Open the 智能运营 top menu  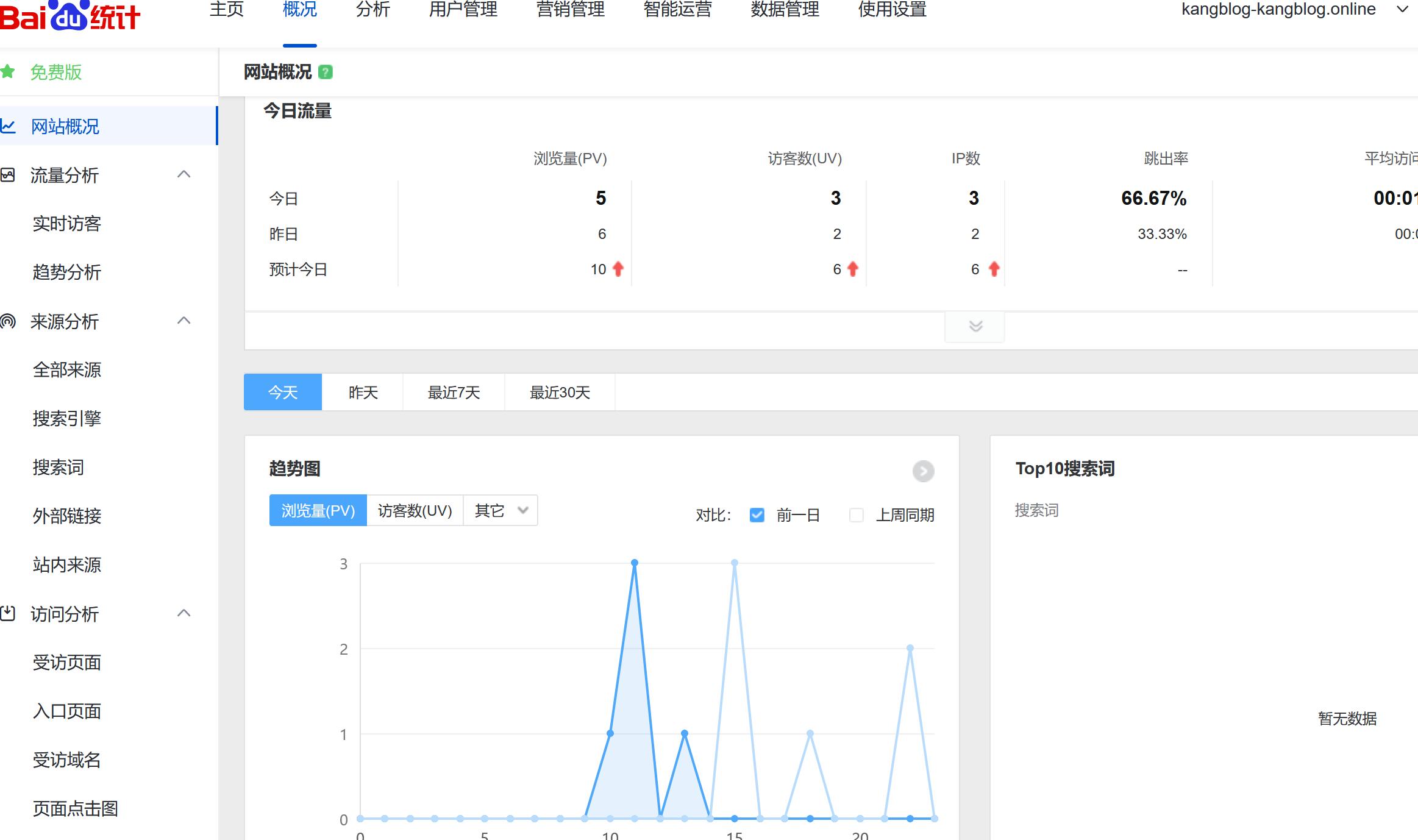click(x=678, y=10)
